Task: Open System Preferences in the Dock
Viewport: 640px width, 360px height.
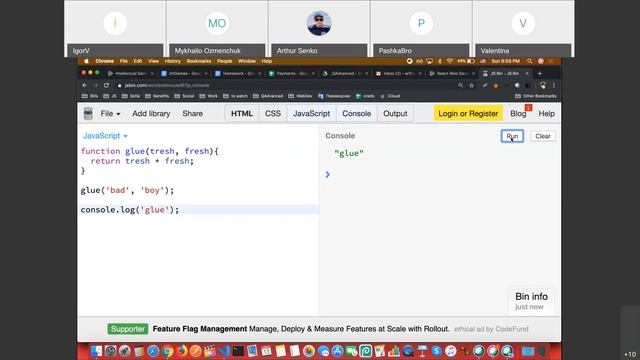Action: pyautogui.click(x=110, y=351)
